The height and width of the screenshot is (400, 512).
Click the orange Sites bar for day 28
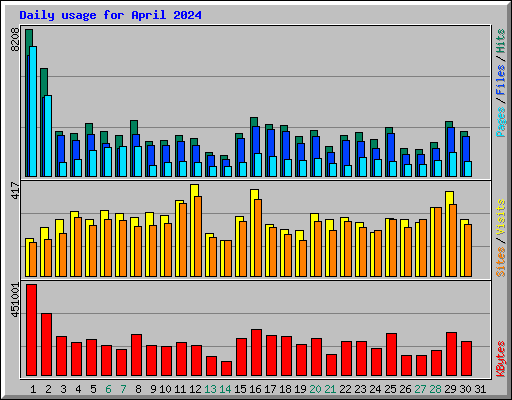tap(438, 242)
